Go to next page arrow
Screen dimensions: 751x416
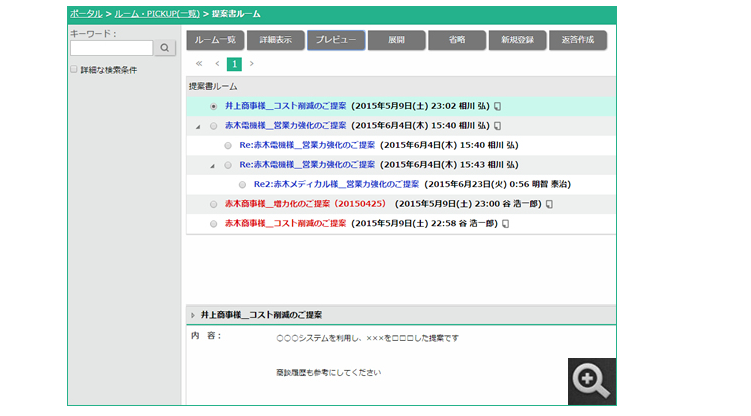click(x=251, y=64)
